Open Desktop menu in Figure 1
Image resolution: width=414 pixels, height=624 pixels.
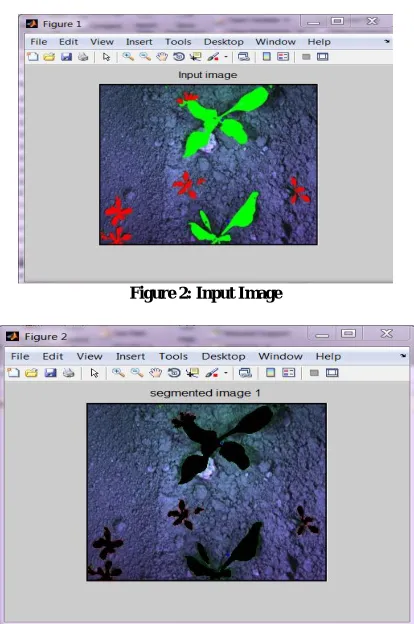tap(224, 42)
